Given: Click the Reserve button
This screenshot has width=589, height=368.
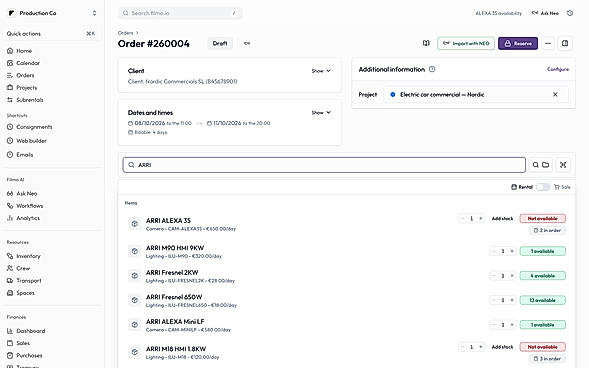Looking at the screenshot, I should pyautogui.click(x=518, y=44).
